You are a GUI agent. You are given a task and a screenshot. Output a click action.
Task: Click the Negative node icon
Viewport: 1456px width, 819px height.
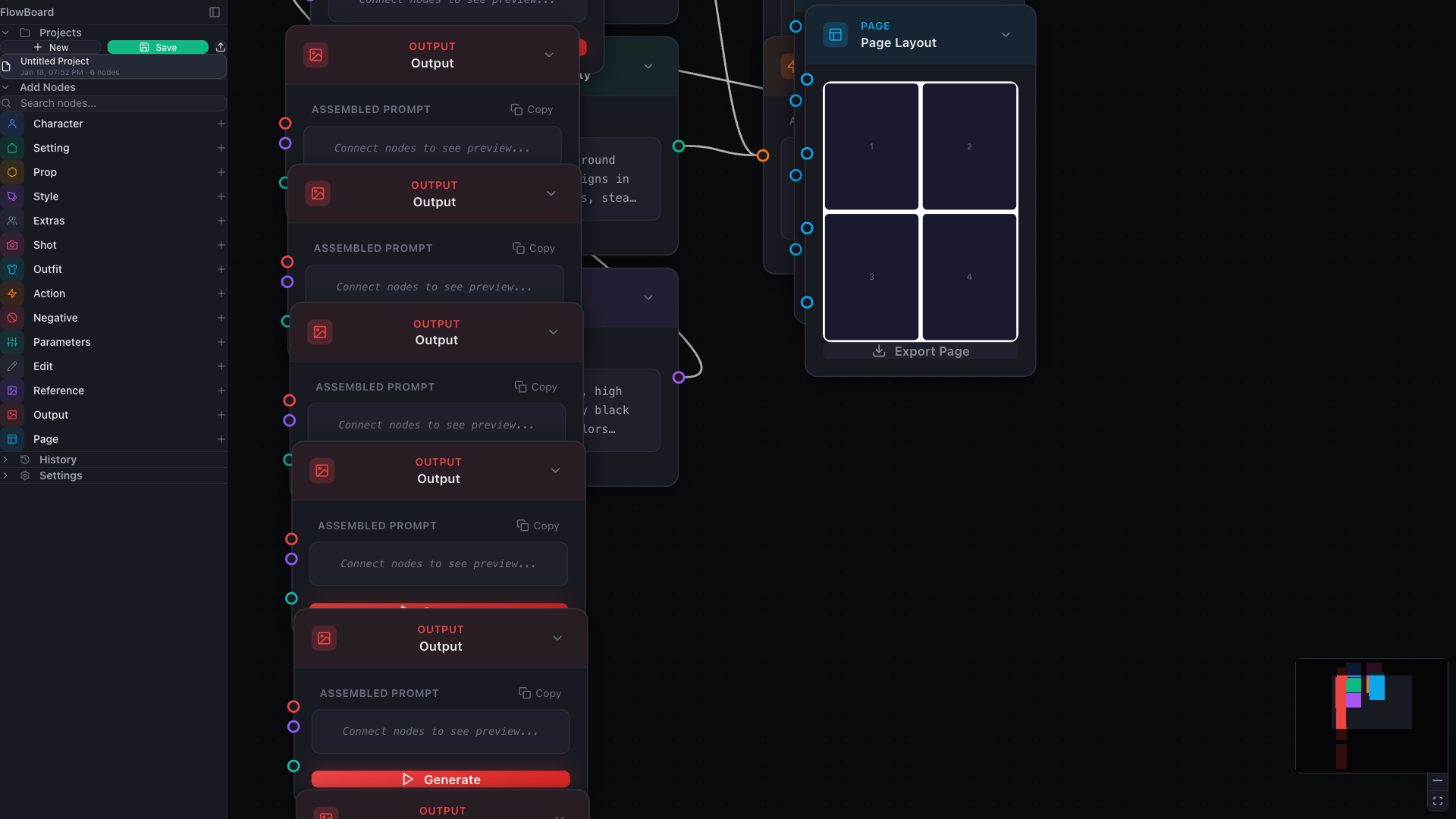point(12,318)
